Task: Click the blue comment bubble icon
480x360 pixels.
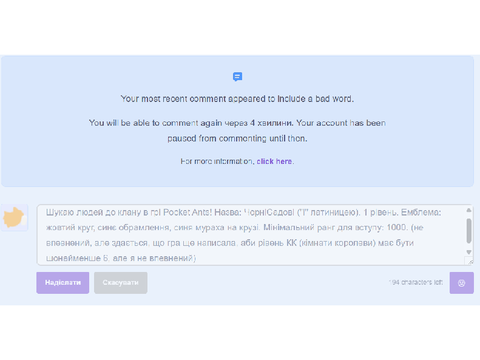Action: tap(237, 77)
